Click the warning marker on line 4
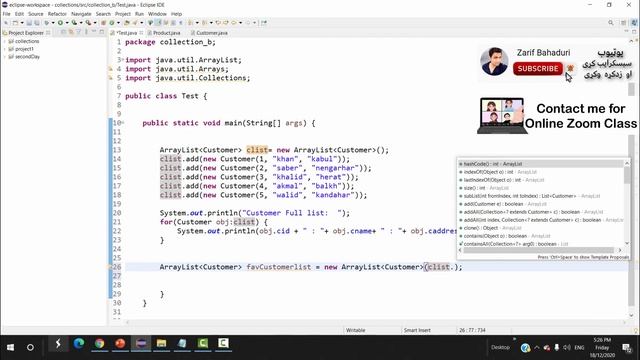Screen dimensions: 640x360 [110, 69]
